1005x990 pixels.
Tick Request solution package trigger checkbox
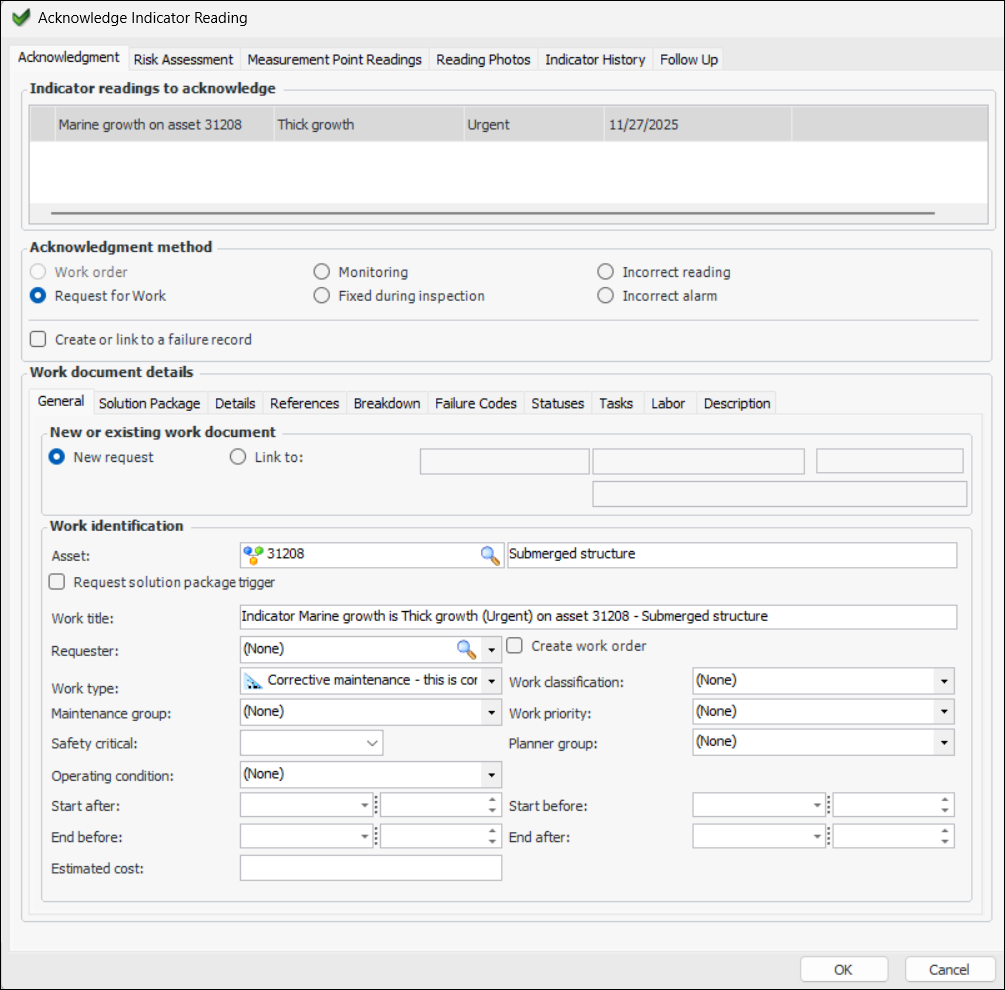coord(58,582)
